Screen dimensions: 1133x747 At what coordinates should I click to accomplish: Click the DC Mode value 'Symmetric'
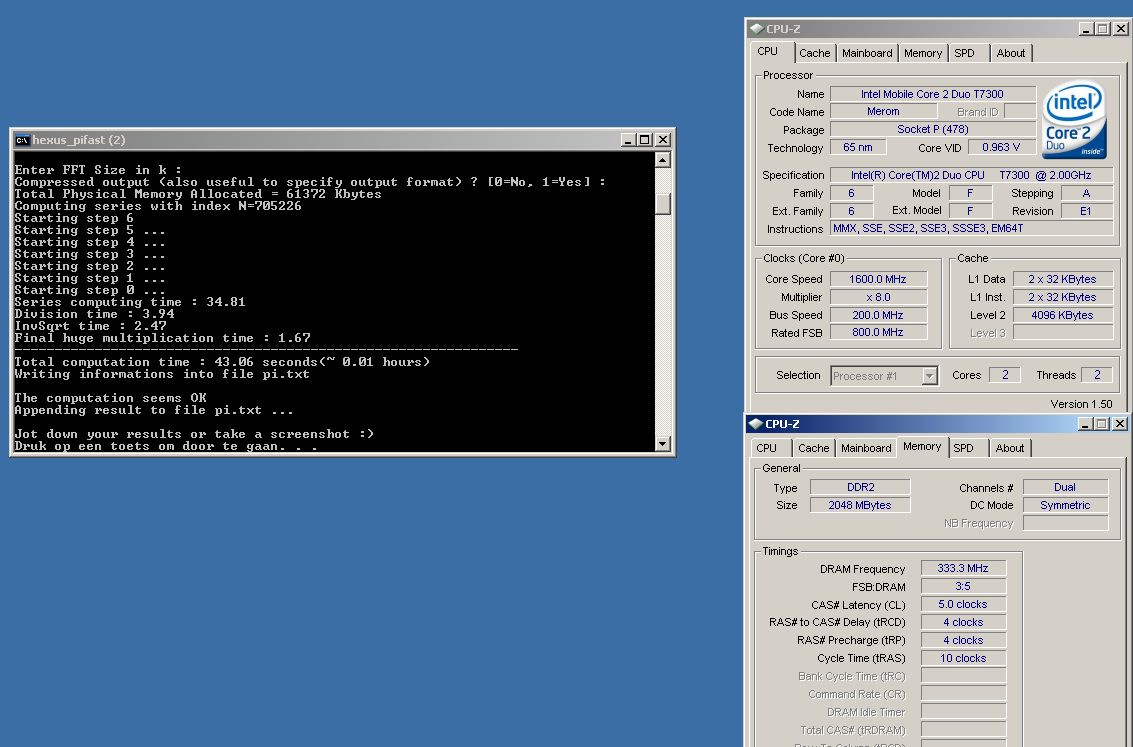[x=1065, y=505]
